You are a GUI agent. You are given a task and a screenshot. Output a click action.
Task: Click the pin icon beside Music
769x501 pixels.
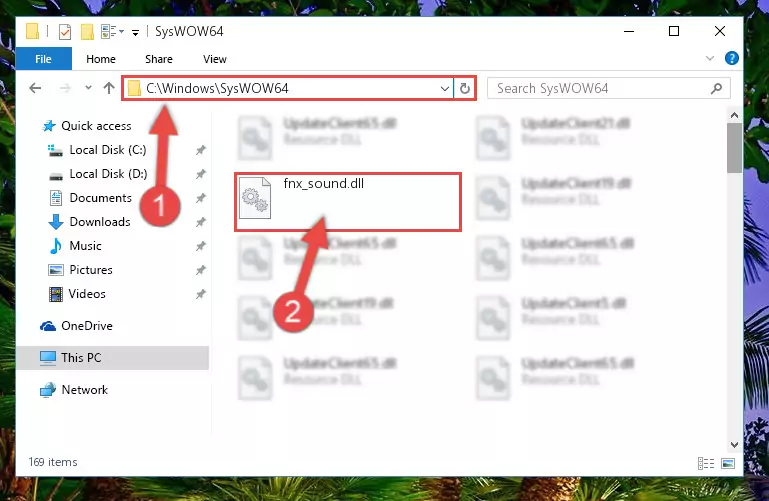(x=201, y=246)
